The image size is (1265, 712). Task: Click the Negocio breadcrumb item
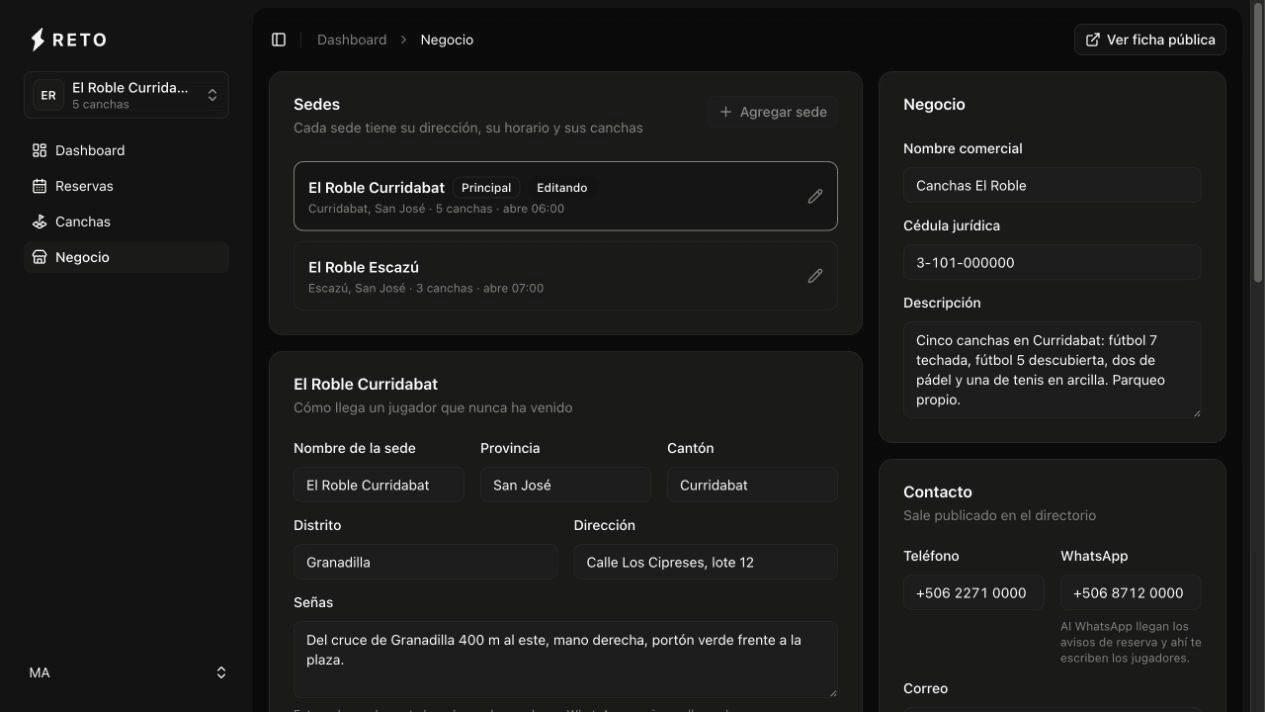coord(447,40)
